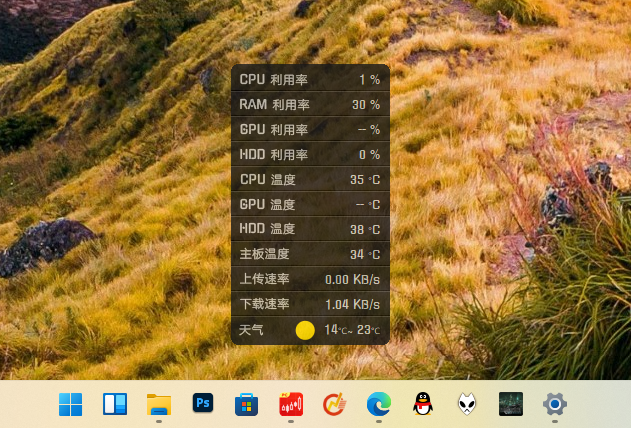Image resolution: width=631 pixels, height=428 pixels.
Task: Select the 上传速率 row
Action: click(310, 279)
